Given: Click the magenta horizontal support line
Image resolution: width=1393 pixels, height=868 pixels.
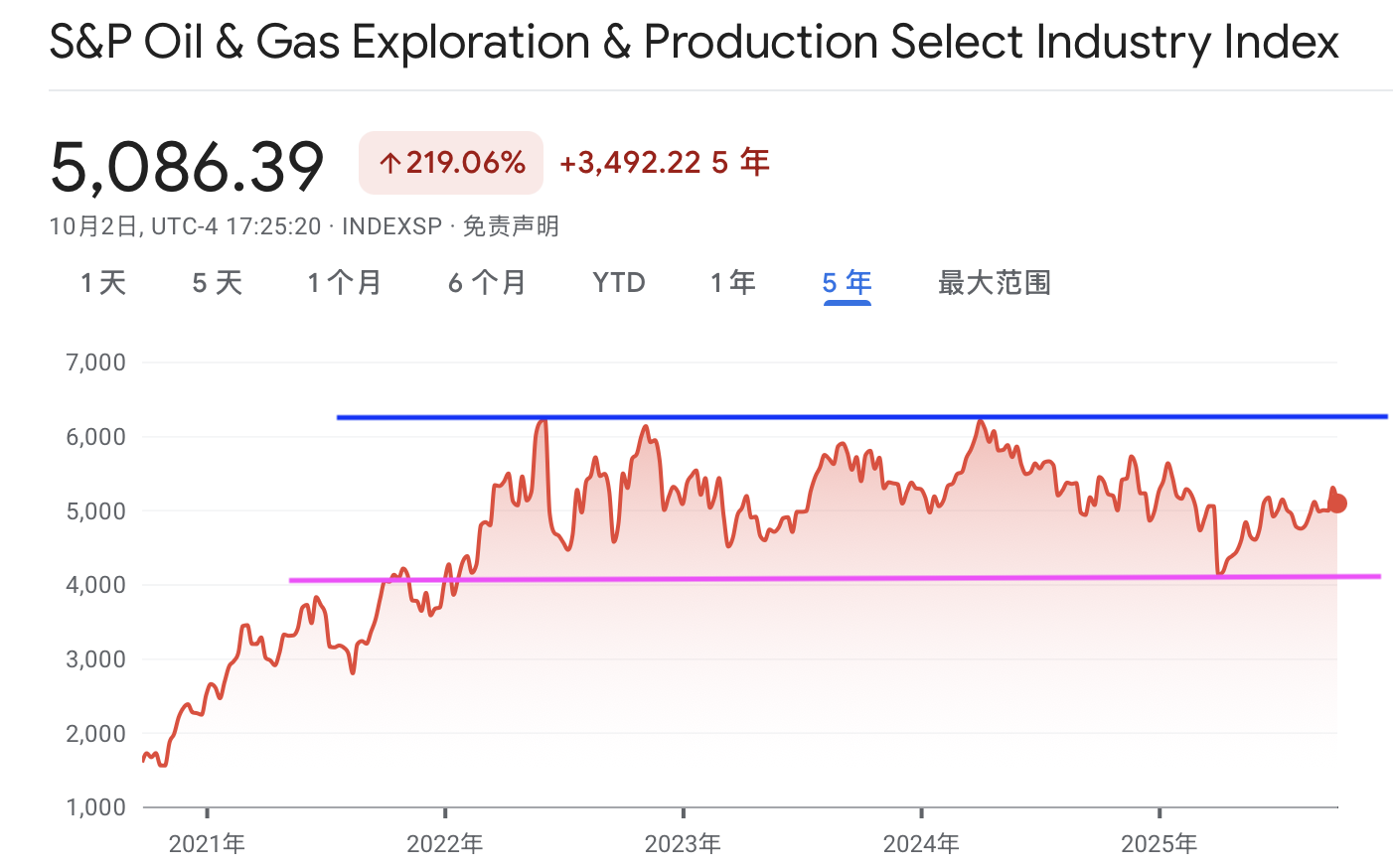Looking at the screenshot, I should click(x=795, y=578).
